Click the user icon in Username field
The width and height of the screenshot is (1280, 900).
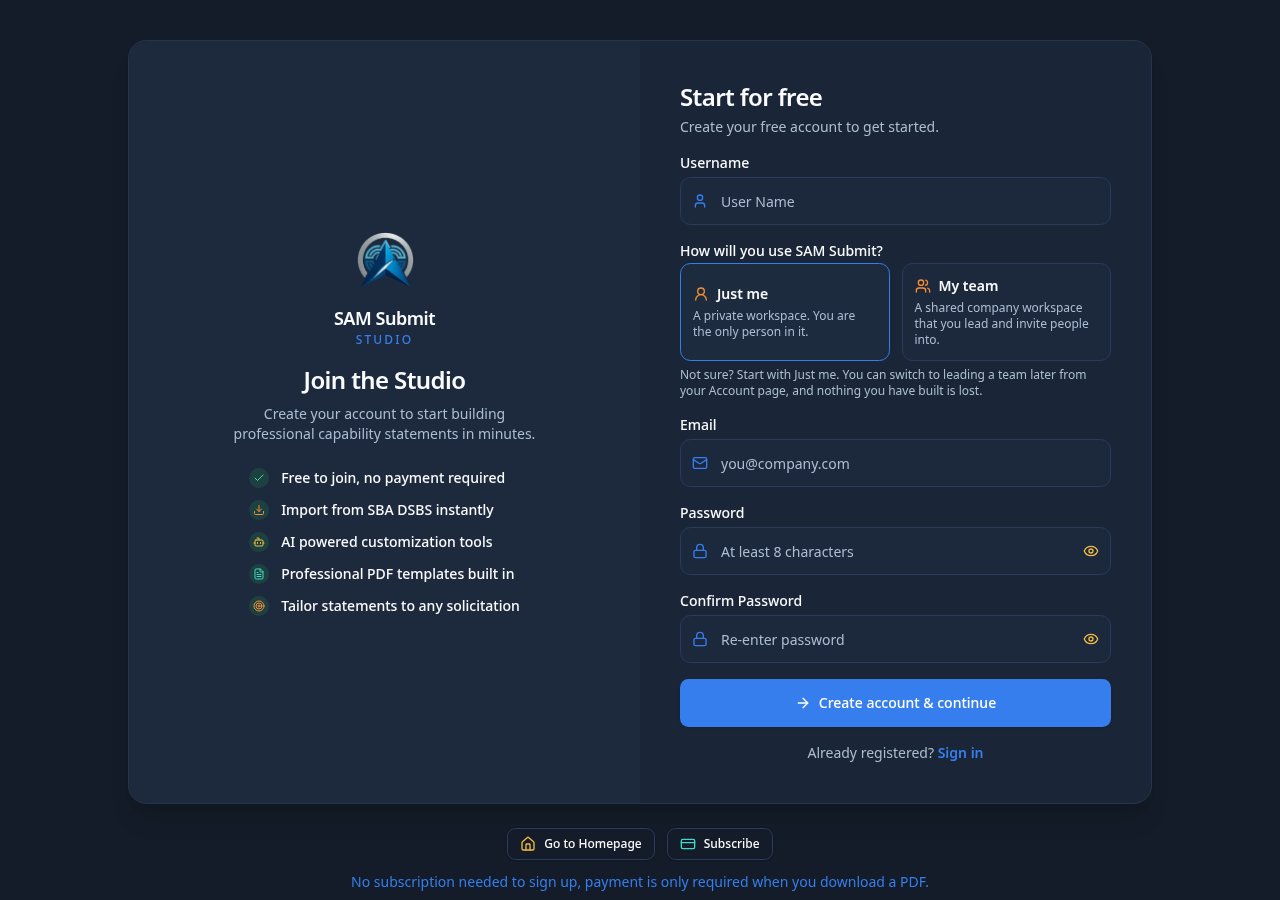tap(700, 201)
